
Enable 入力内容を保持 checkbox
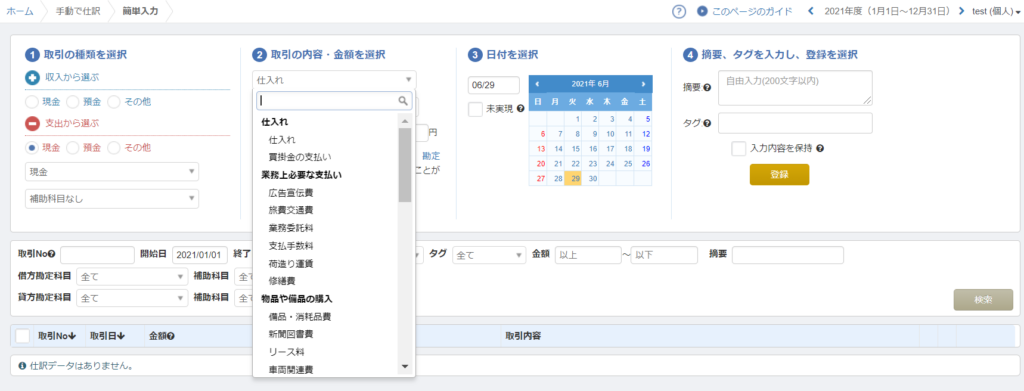[739, 148]
